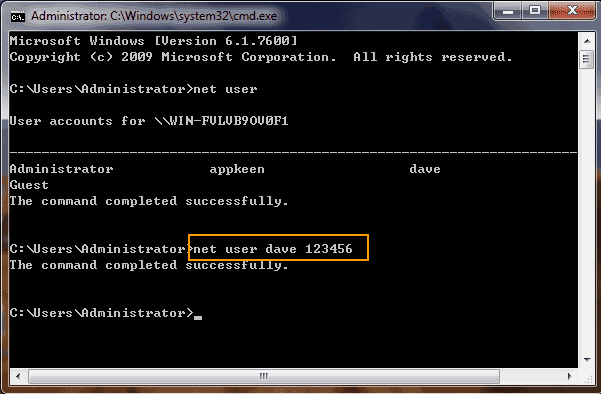Click the vertical scrollbar up arrow

tap(587, 41)
